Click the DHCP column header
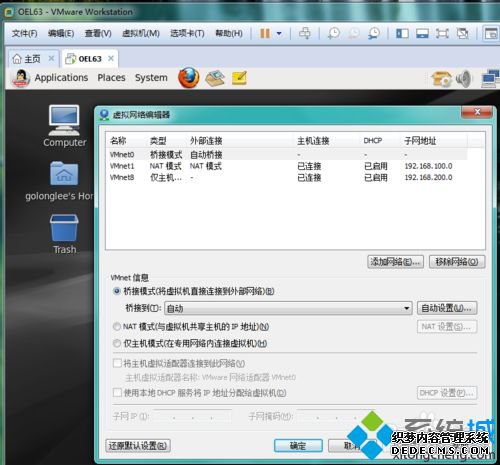 click(x=373, y=141)
